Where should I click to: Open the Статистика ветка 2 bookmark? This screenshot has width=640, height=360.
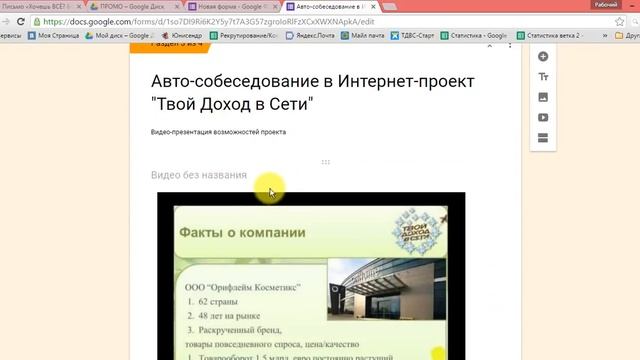(549, 36)
